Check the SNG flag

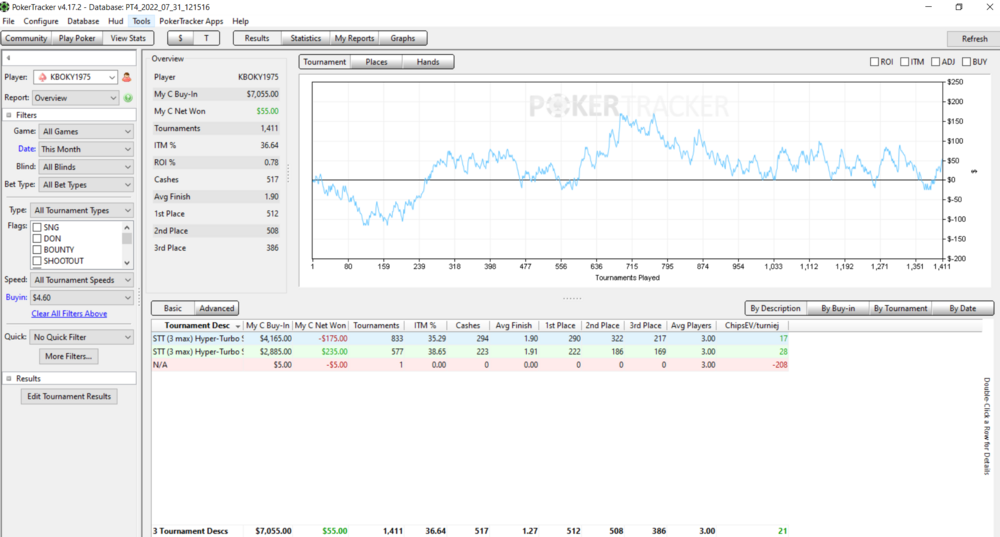[37, 227]
